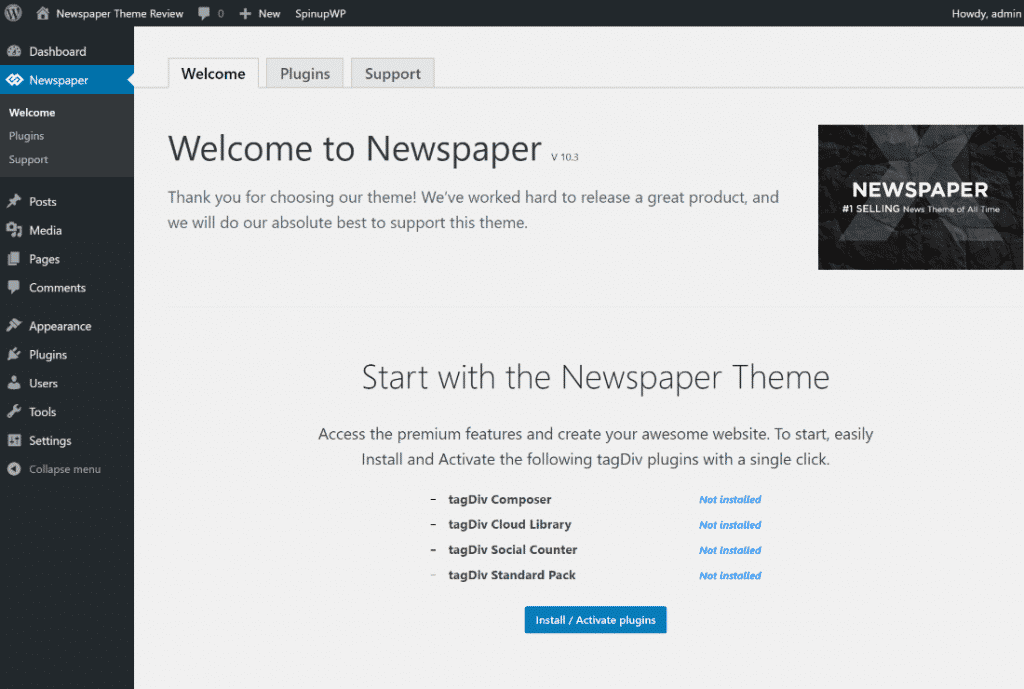This screenshot has height=689, width=1024.
Task: Click the plus icon next to New
Action: (x=245, y=14)
